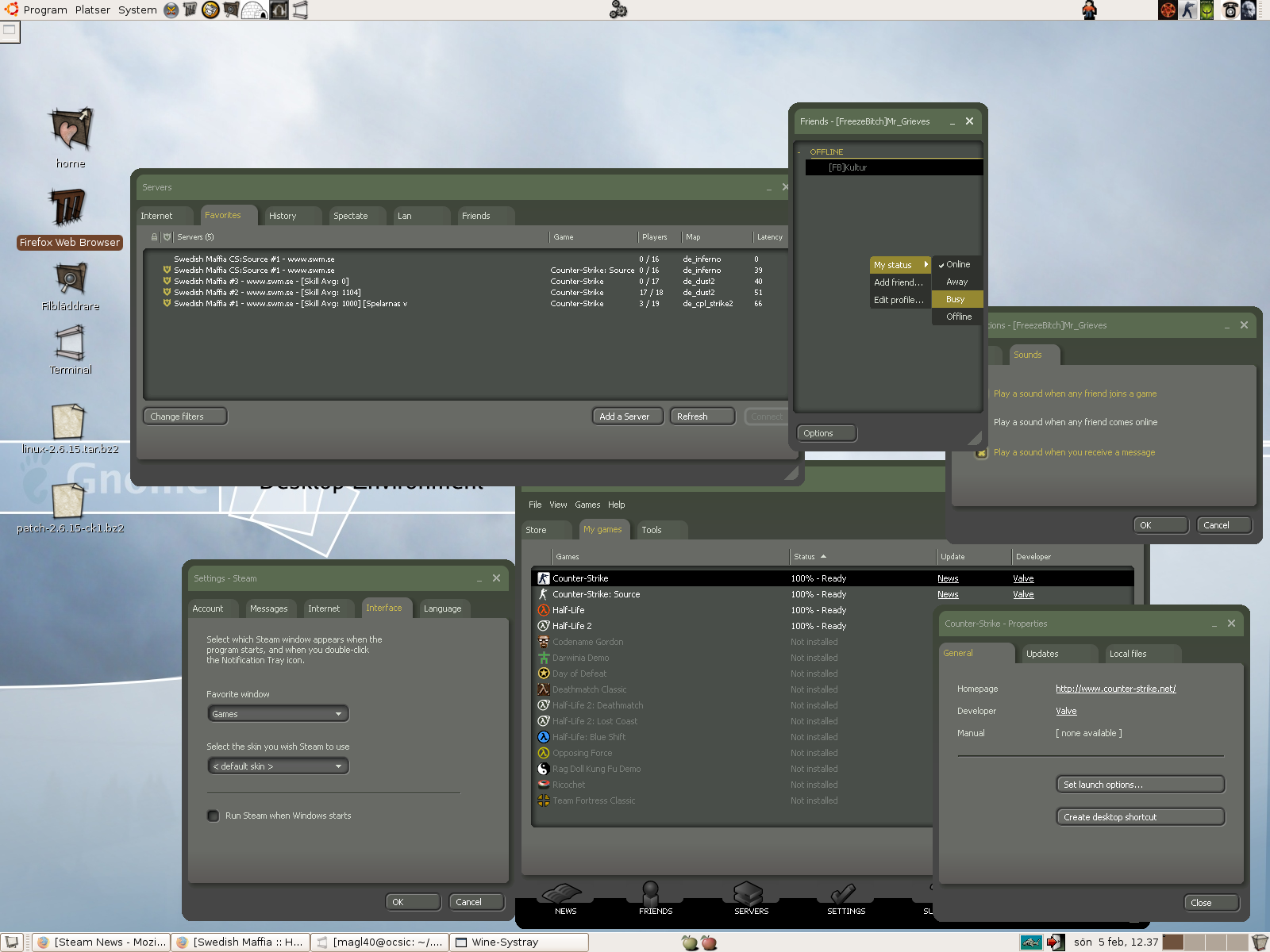Click the Counter-Strike: Source game icon
The image size is (1270, 952).
[544, 594]
